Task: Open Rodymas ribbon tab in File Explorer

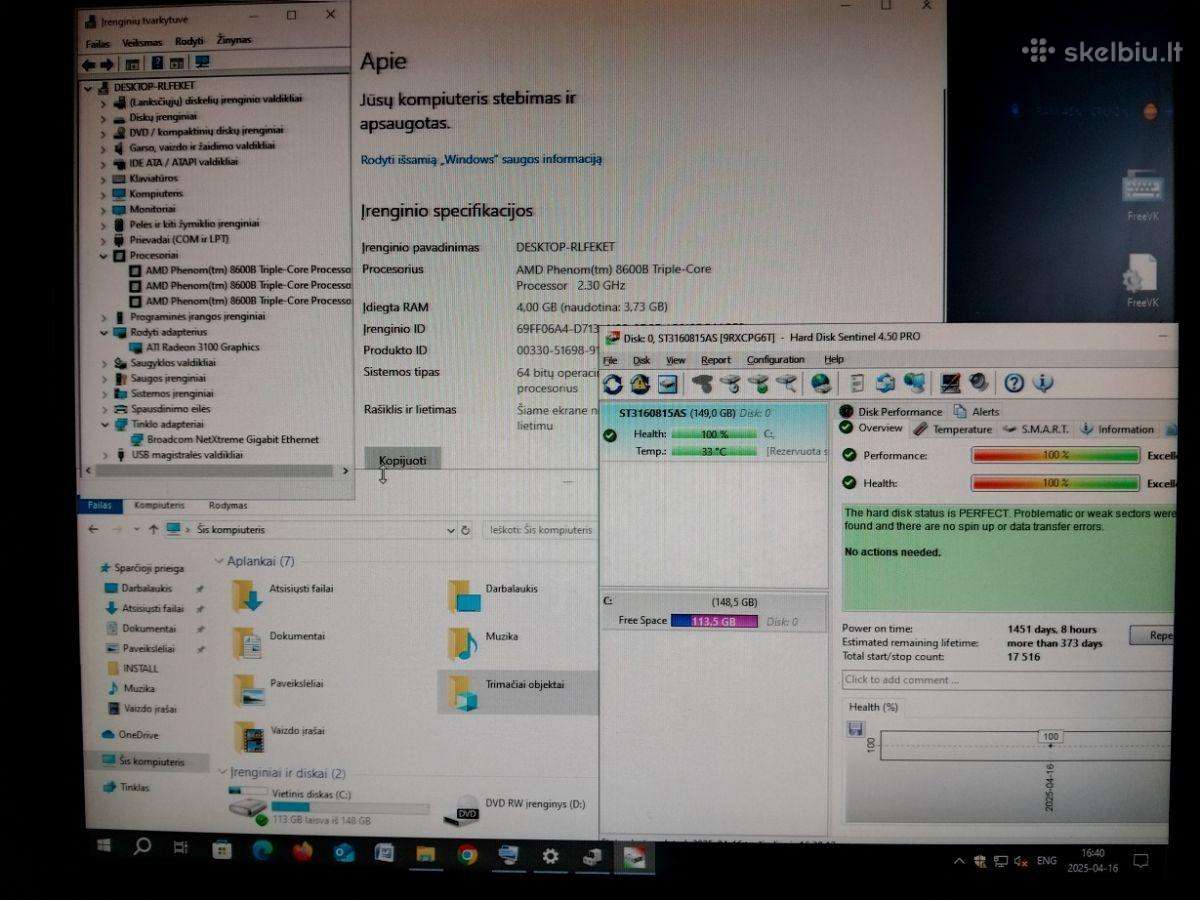Action: click(228, 506)
